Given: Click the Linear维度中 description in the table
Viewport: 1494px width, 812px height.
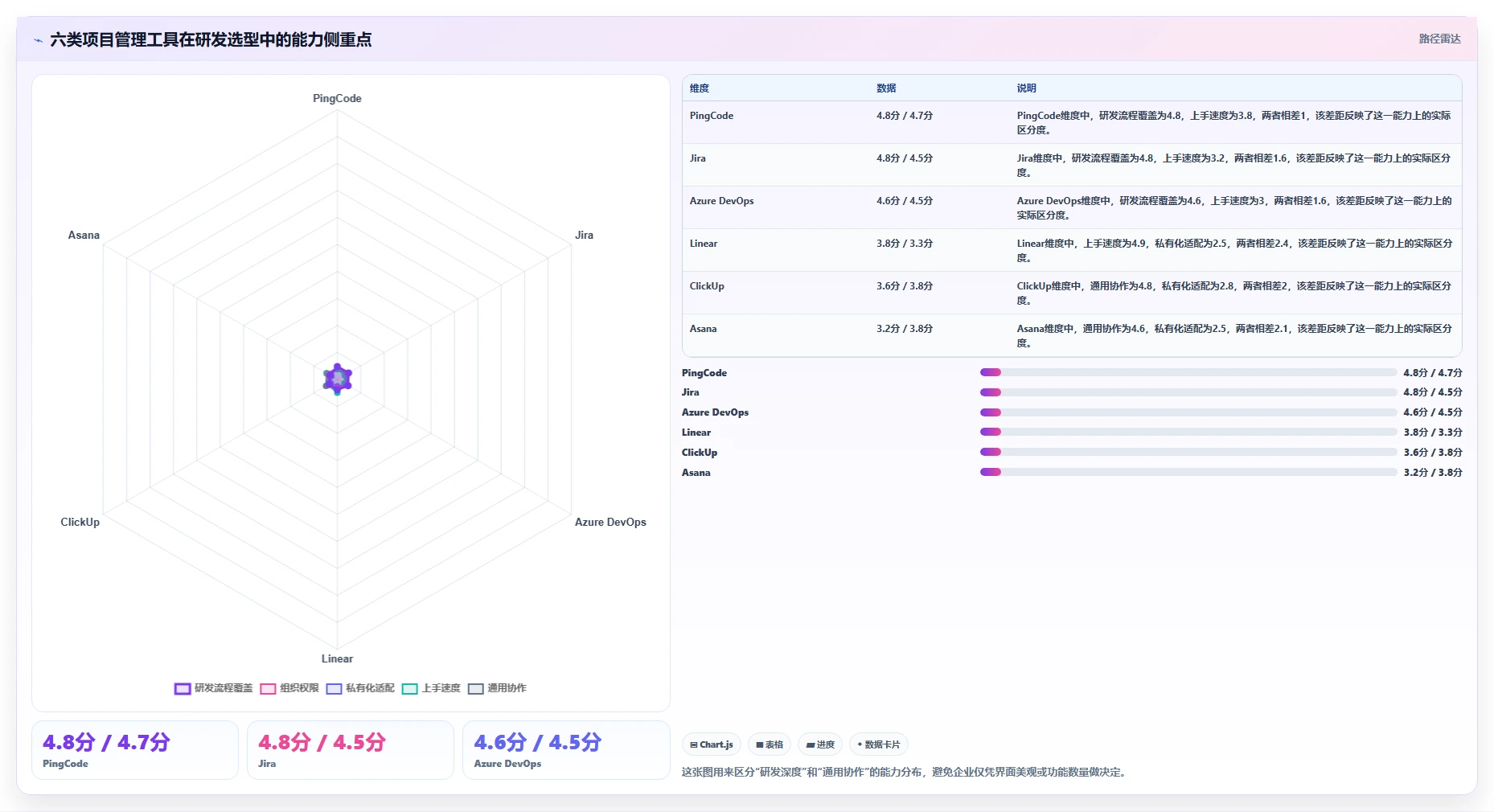Looking at the screenshot, I should pyautogui.click(x=1234, y=251).
